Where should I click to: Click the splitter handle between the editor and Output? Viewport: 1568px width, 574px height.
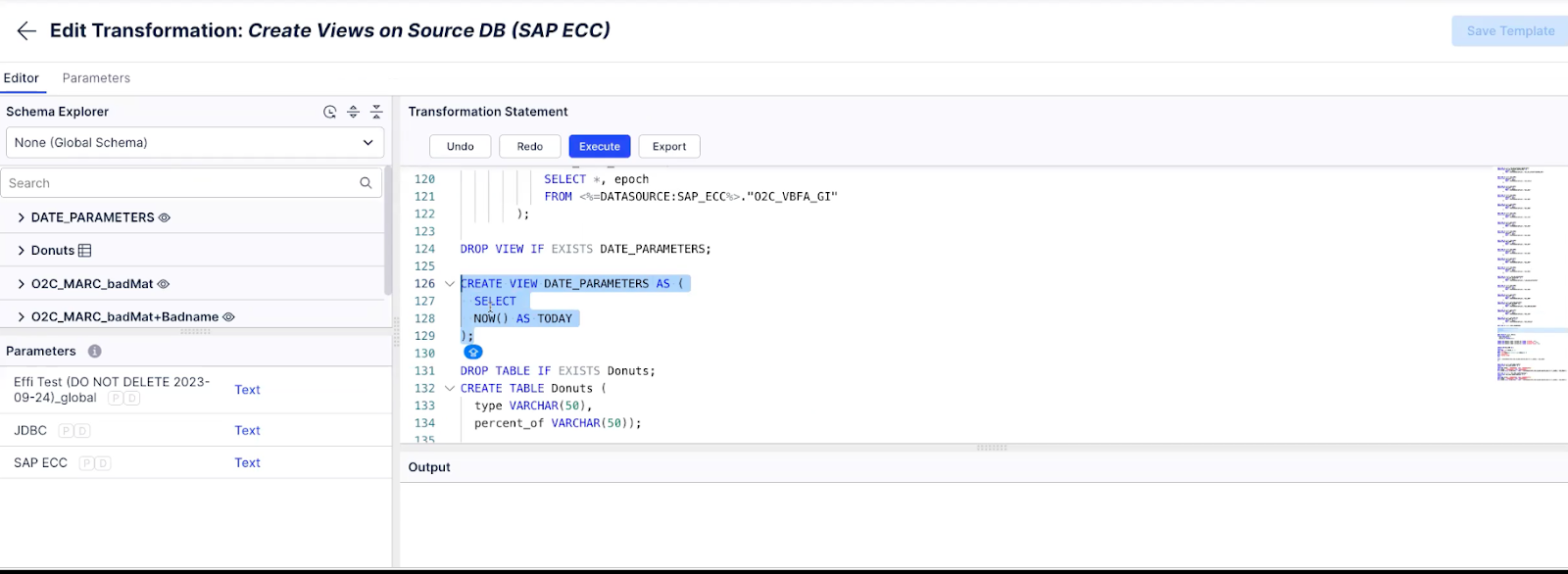click(x=992, y=448)
